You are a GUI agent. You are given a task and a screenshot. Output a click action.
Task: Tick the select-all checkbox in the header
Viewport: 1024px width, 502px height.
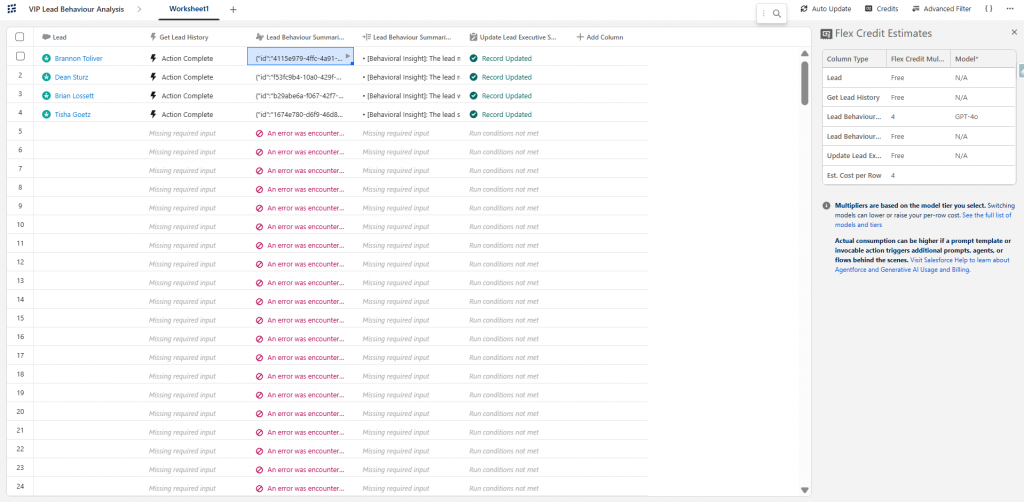click(20, 37)
